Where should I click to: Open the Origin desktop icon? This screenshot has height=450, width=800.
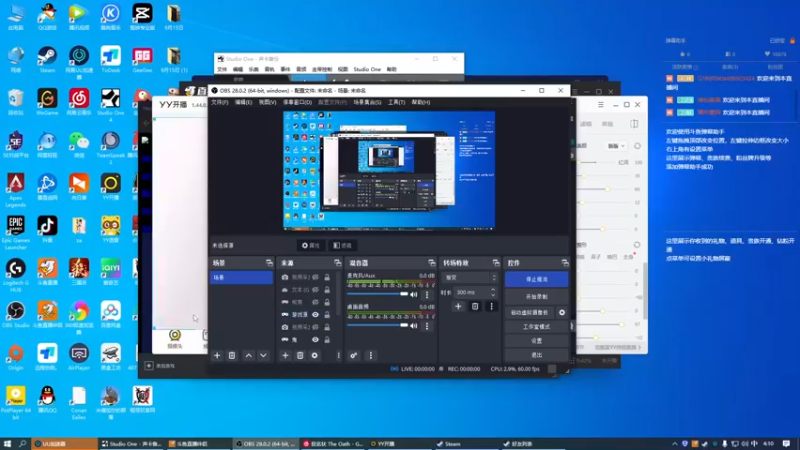[15, 357]
